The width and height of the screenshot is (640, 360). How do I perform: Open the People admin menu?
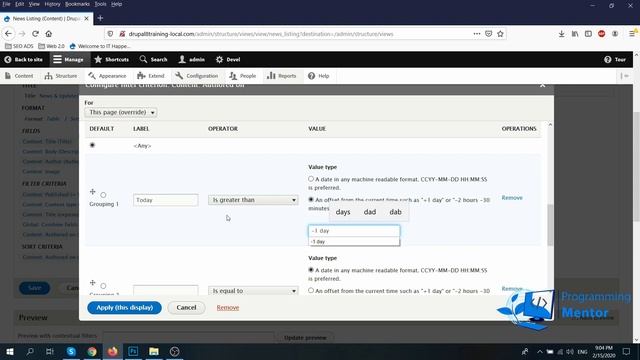pos(242,76)
